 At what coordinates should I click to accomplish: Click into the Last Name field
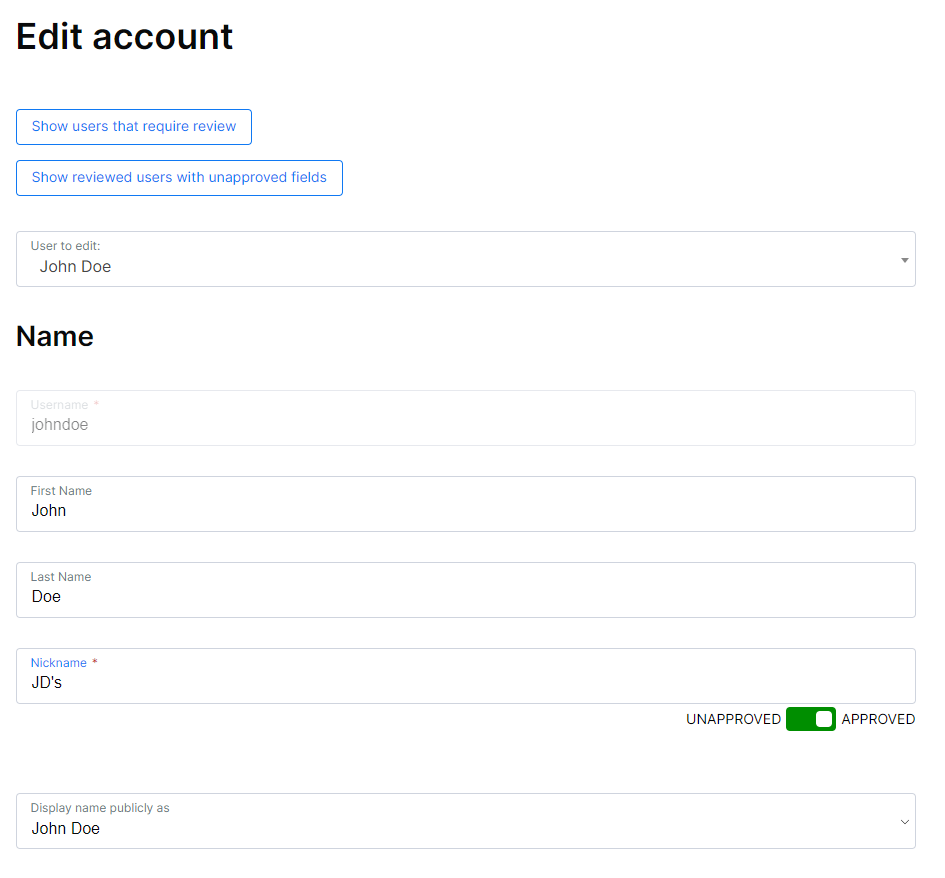(466, 590)
